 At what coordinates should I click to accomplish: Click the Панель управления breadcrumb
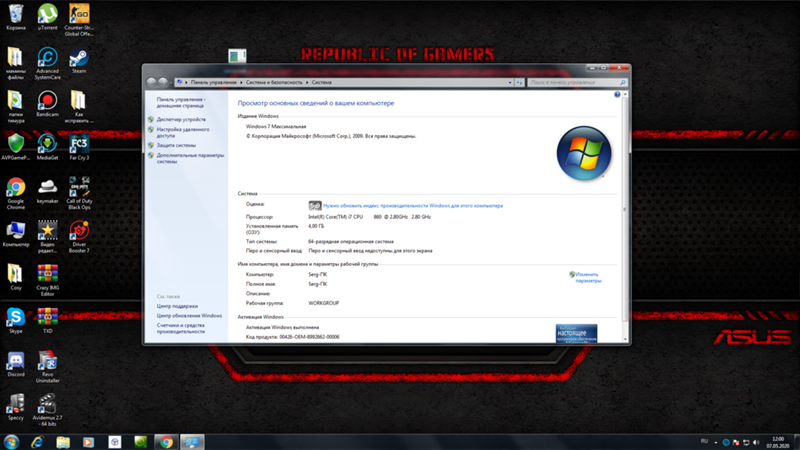213,82
